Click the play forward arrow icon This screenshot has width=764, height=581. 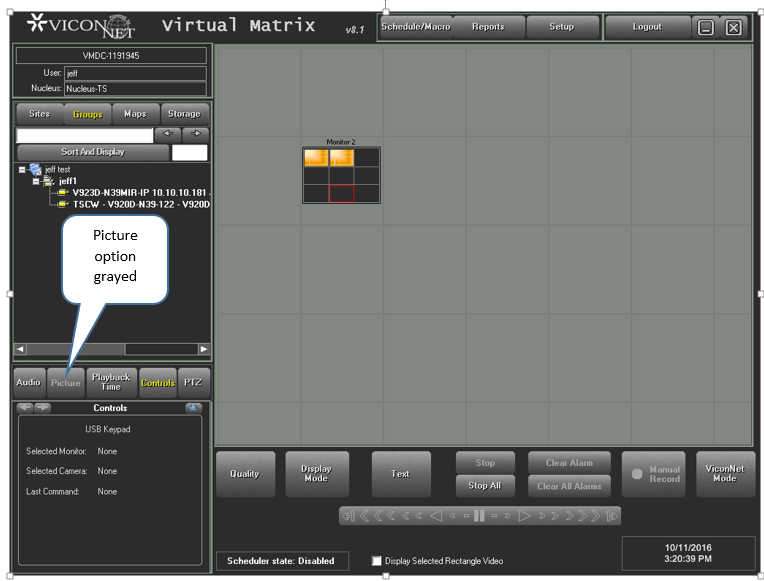pyautogui.click(x=524, y=516)
